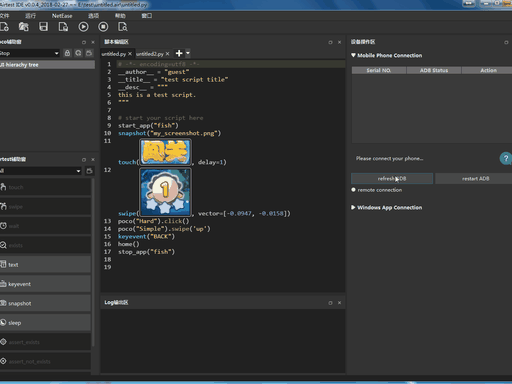Open the log report viewer toolbar icon

tap(123, 27)
